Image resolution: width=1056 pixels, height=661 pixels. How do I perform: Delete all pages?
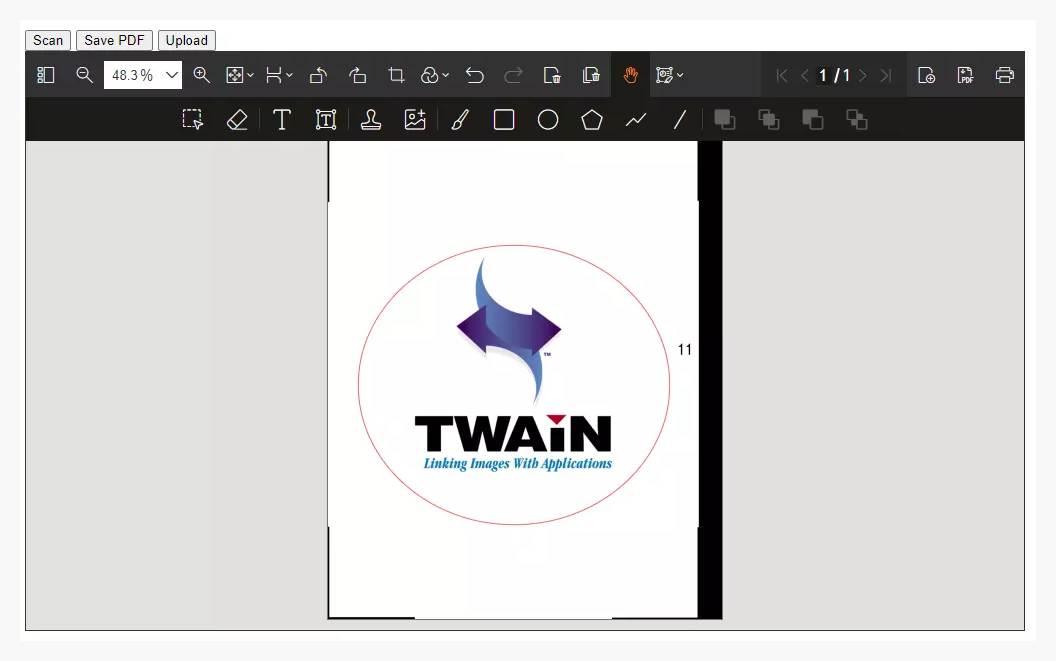[591, 75]
